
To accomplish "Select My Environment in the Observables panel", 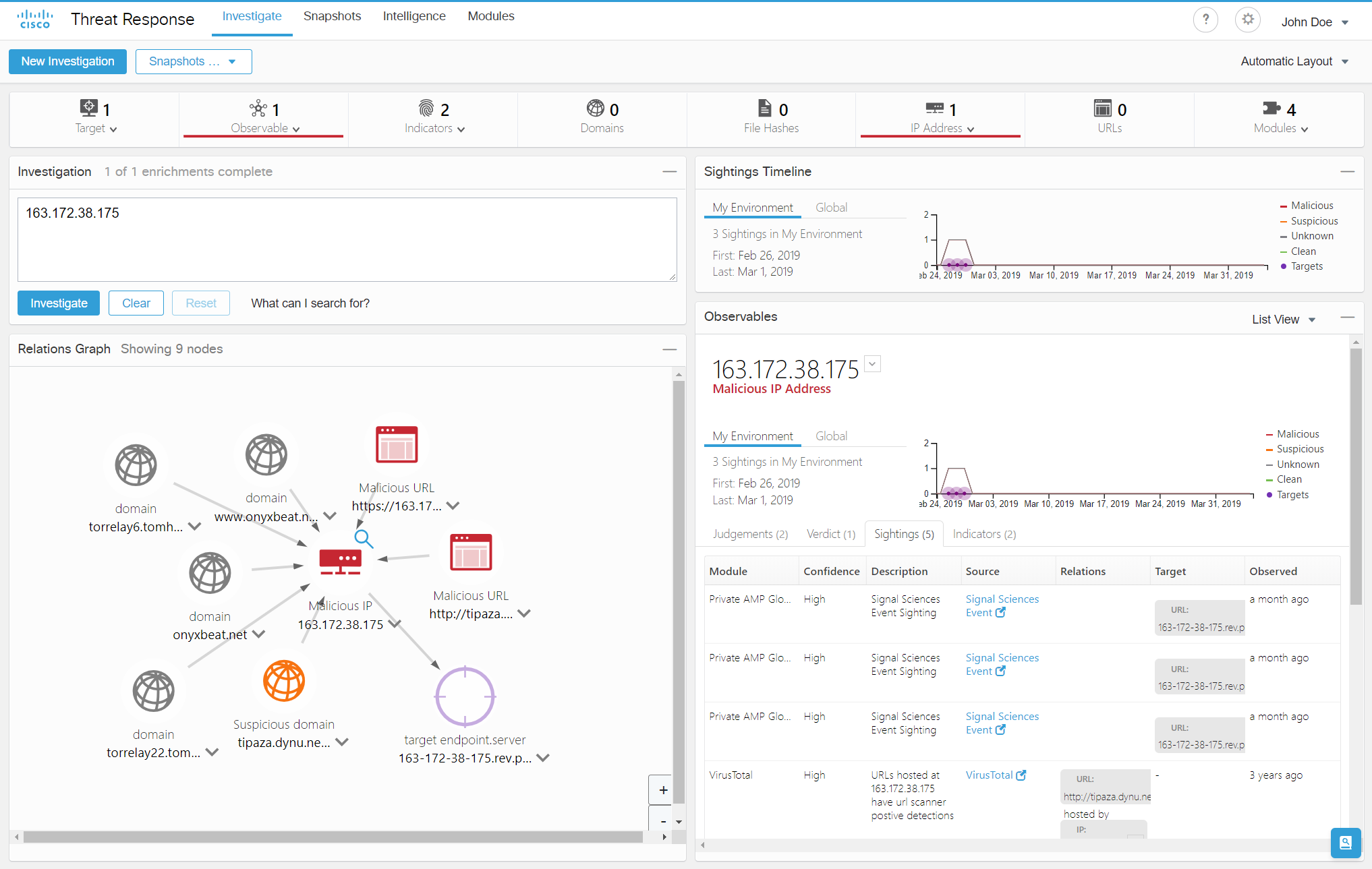I will 751,436.
